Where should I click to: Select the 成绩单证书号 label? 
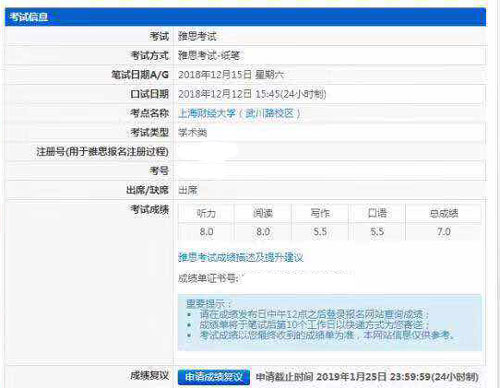point(209,278)
